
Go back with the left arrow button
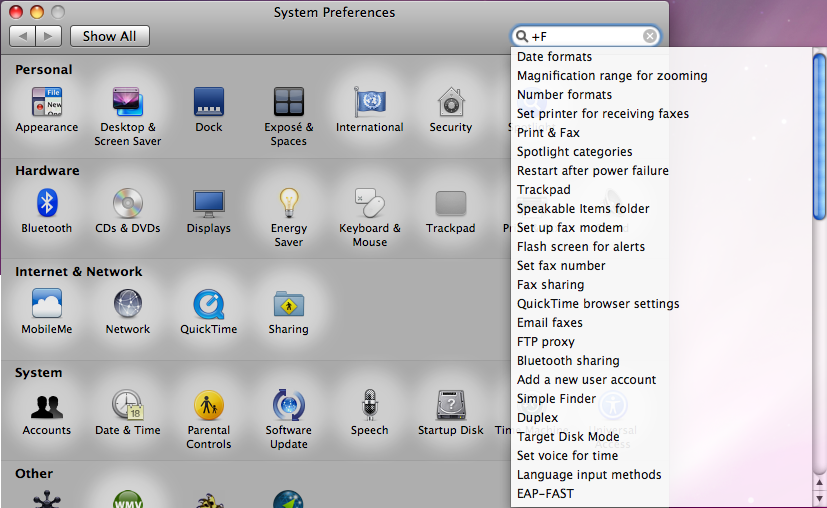pos(23,36)
